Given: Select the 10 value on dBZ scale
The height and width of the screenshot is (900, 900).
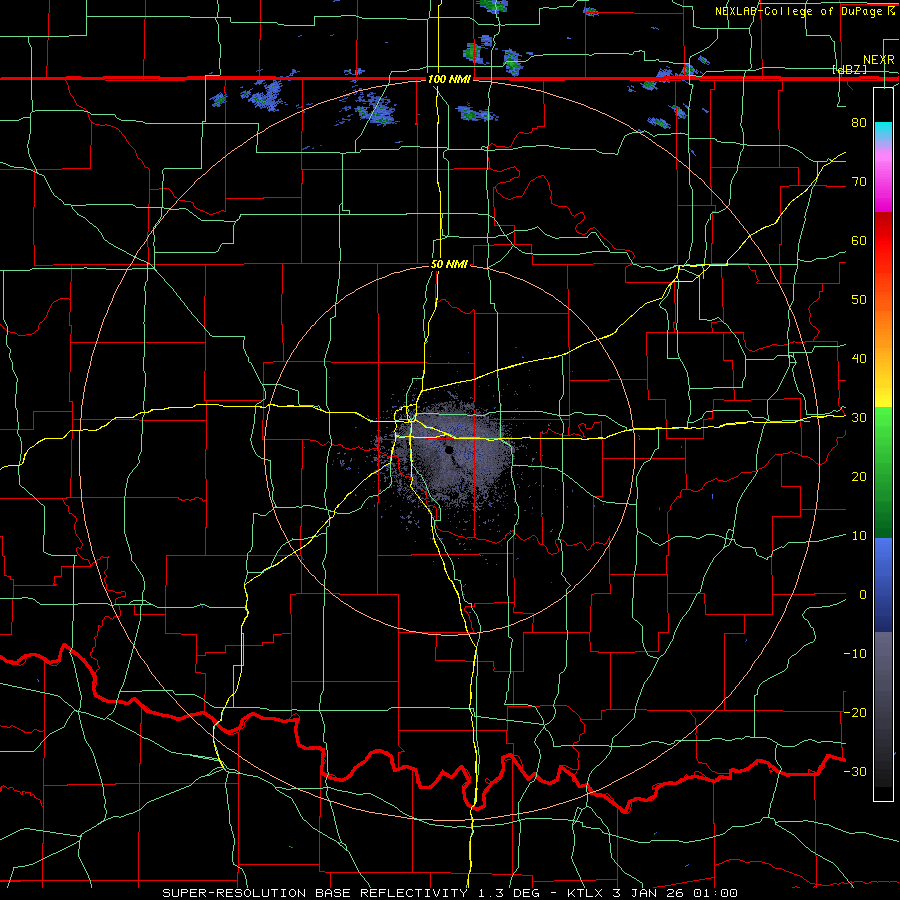Looking at the screenshot, I should [x=859, y=536].
